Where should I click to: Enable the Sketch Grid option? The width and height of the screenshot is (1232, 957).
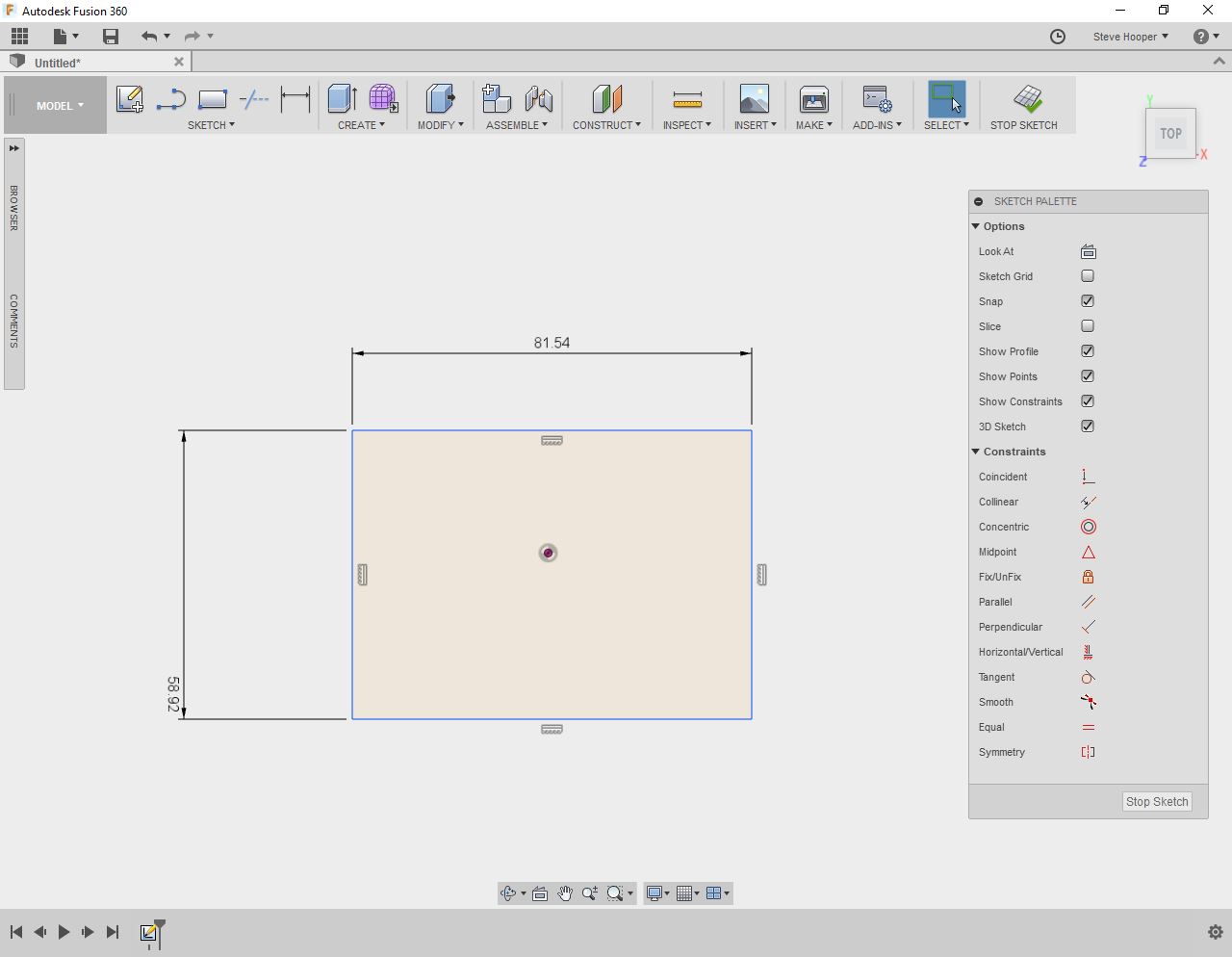click(1088, 276)
